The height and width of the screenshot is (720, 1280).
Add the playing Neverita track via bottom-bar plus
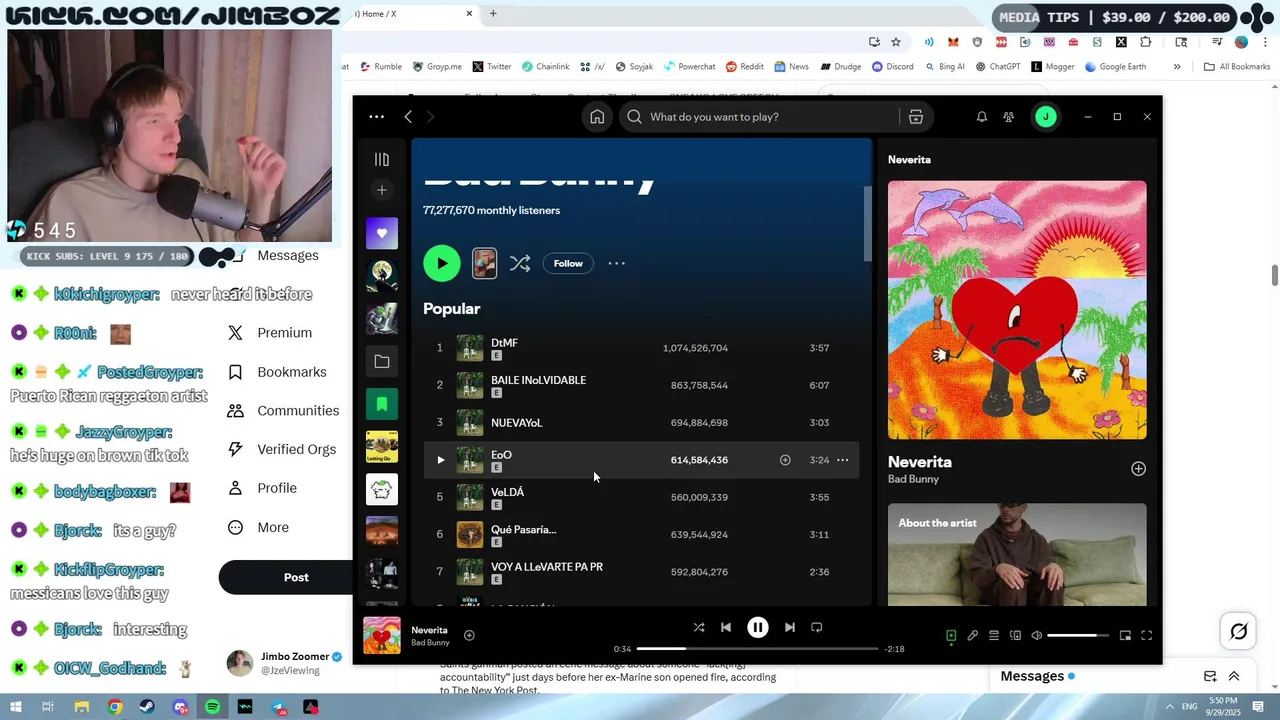469,635
